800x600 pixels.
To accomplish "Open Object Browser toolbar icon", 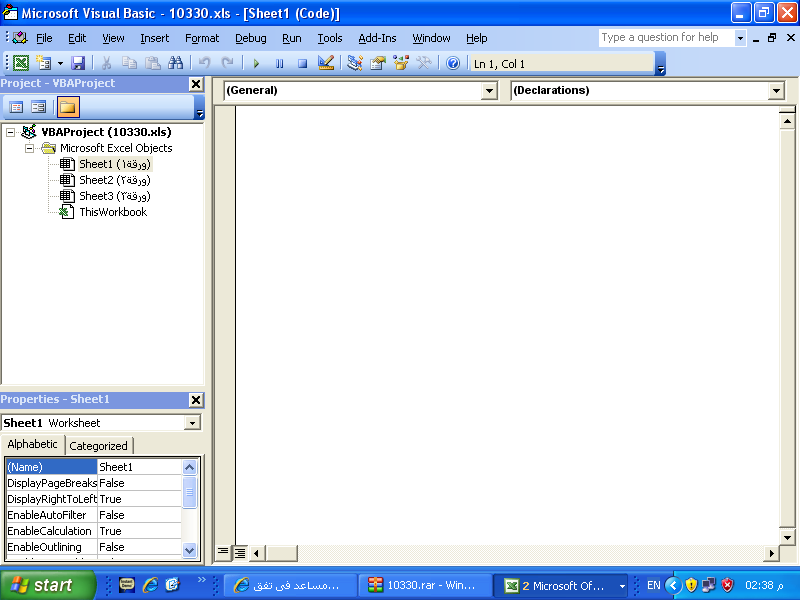I will pos(401,63).
